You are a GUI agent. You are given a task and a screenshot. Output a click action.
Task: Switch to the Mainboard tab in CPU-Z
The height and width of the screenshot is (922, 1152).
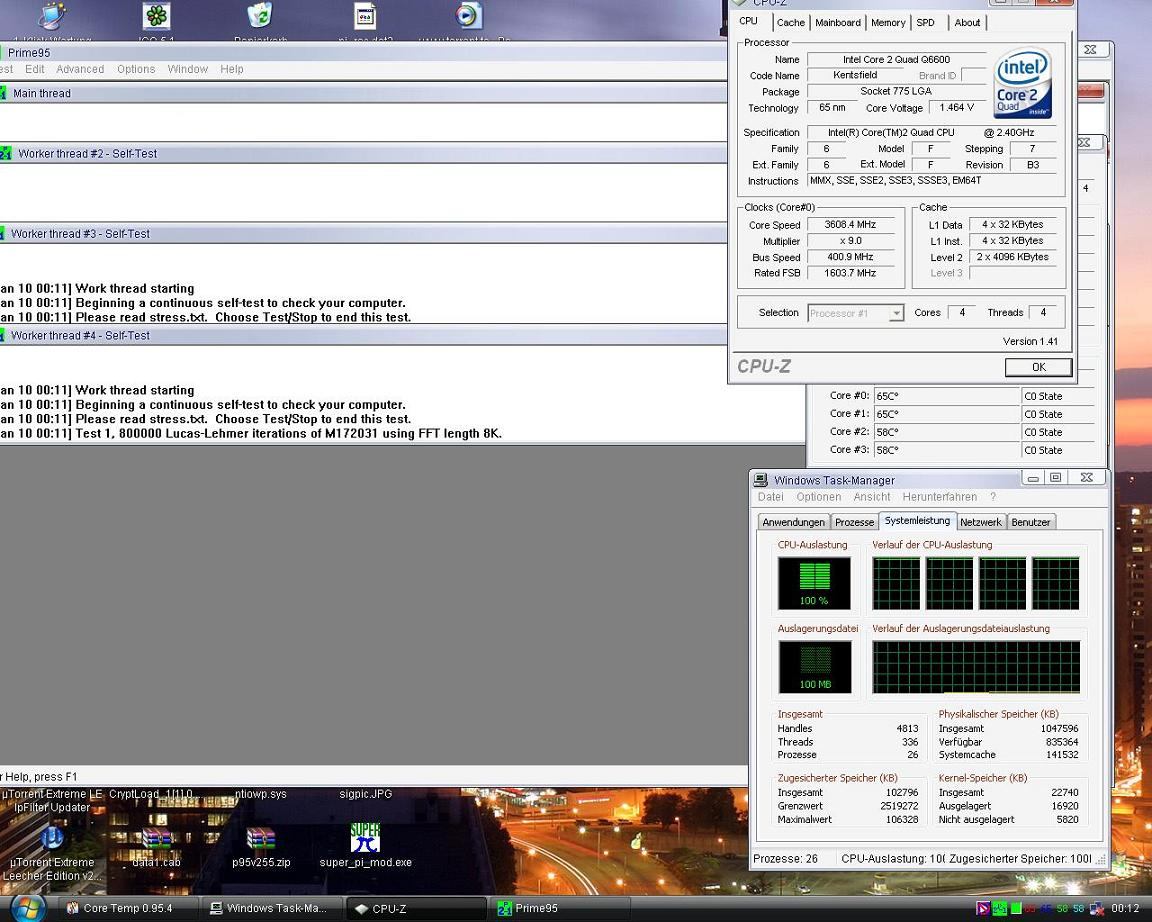coord(838,23)
